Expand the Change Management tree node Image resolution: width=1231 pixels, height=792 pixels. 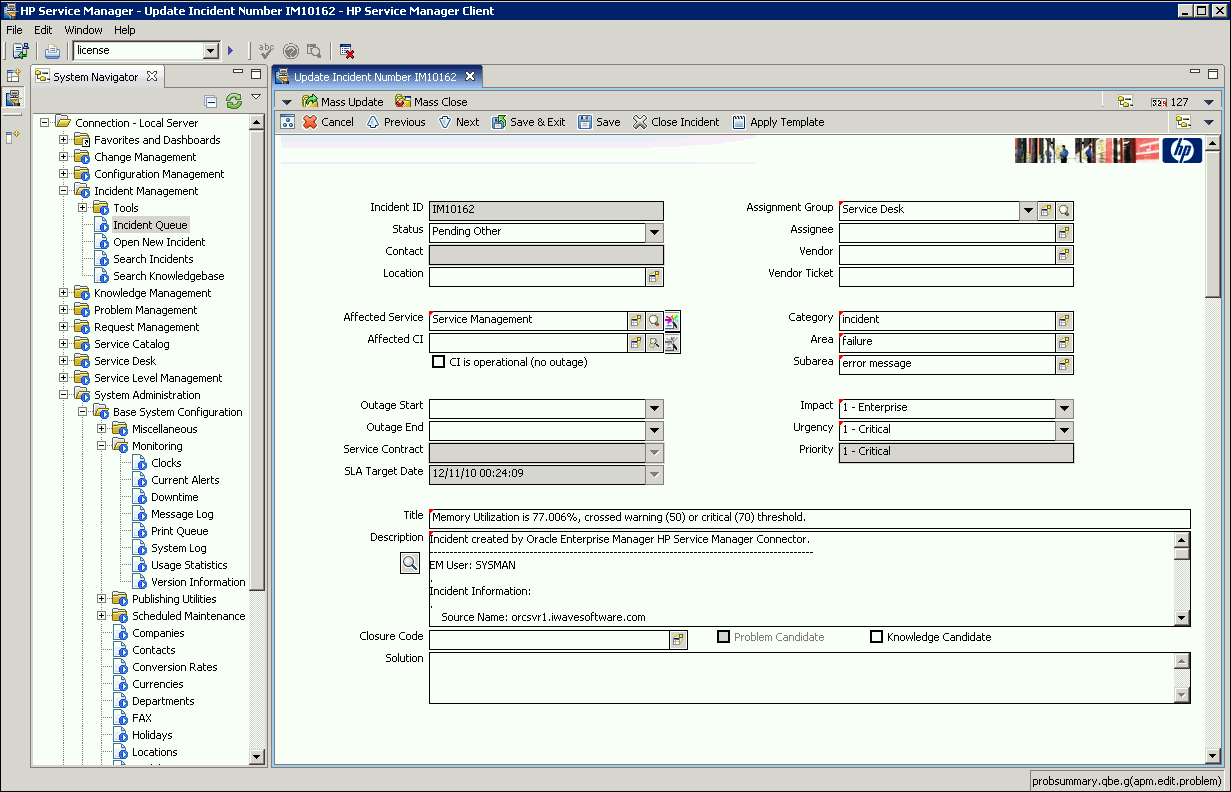click(64, 157)
